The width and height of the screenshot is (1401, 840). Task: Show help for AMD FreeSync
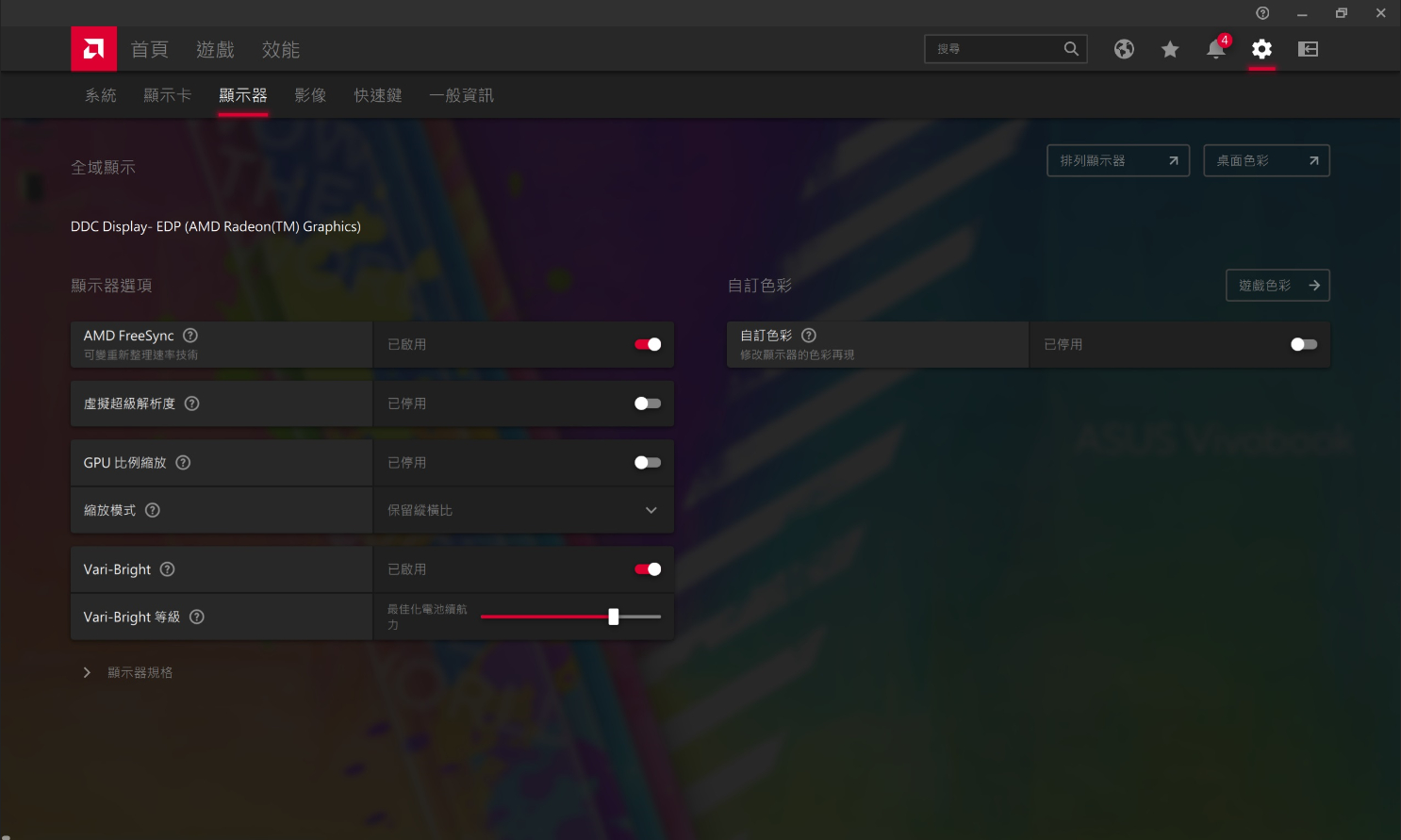click(190, 336)
